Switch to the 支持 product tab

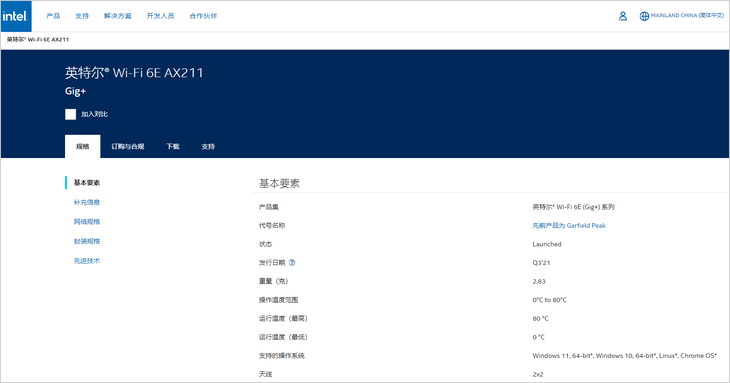(x=208, y=146)
